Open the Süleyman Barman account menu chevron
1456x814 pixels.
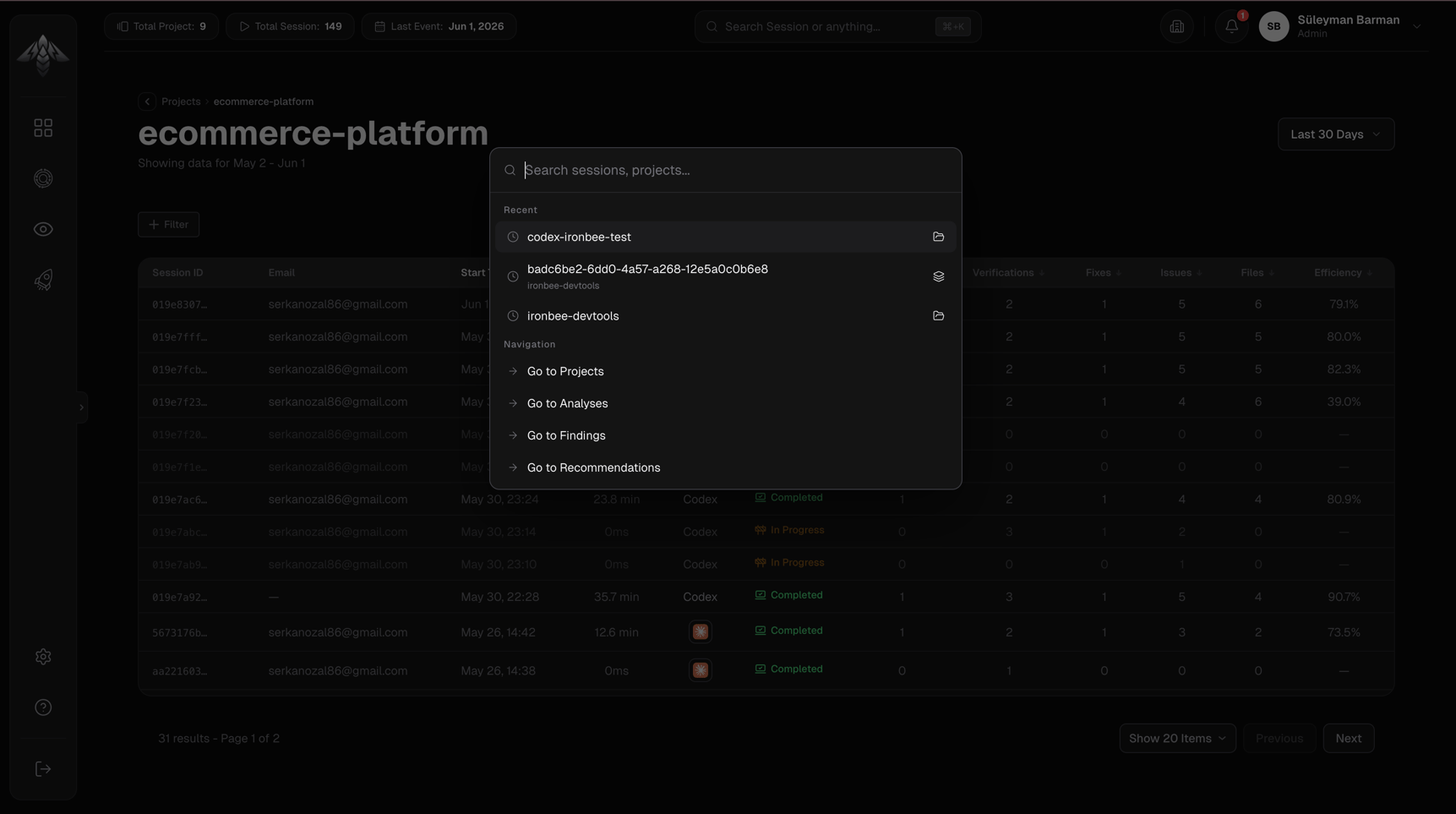point(1417,27)
